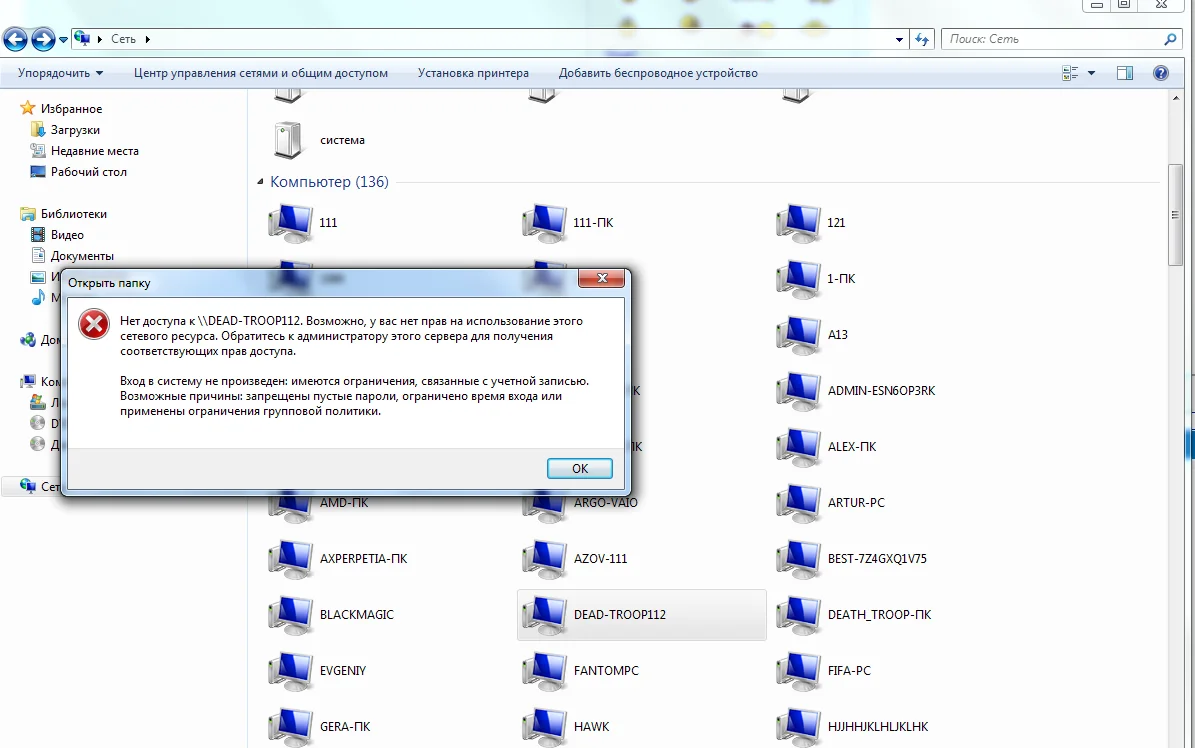Change view with the view icon
1195x748 pixels.
click(x=1070, y=73)
